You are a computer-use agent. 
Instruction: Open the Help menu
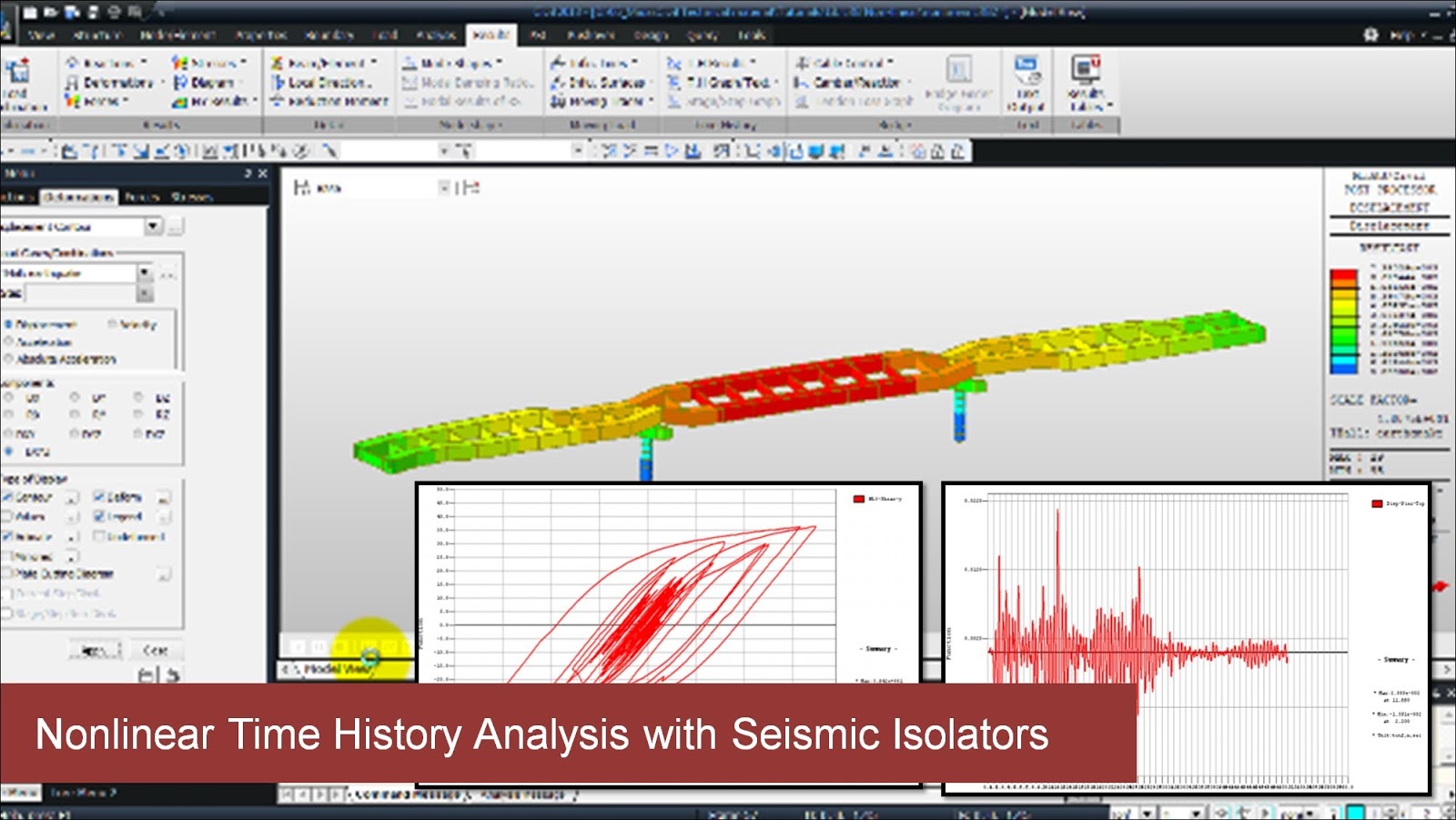(x=1401, y=35)
